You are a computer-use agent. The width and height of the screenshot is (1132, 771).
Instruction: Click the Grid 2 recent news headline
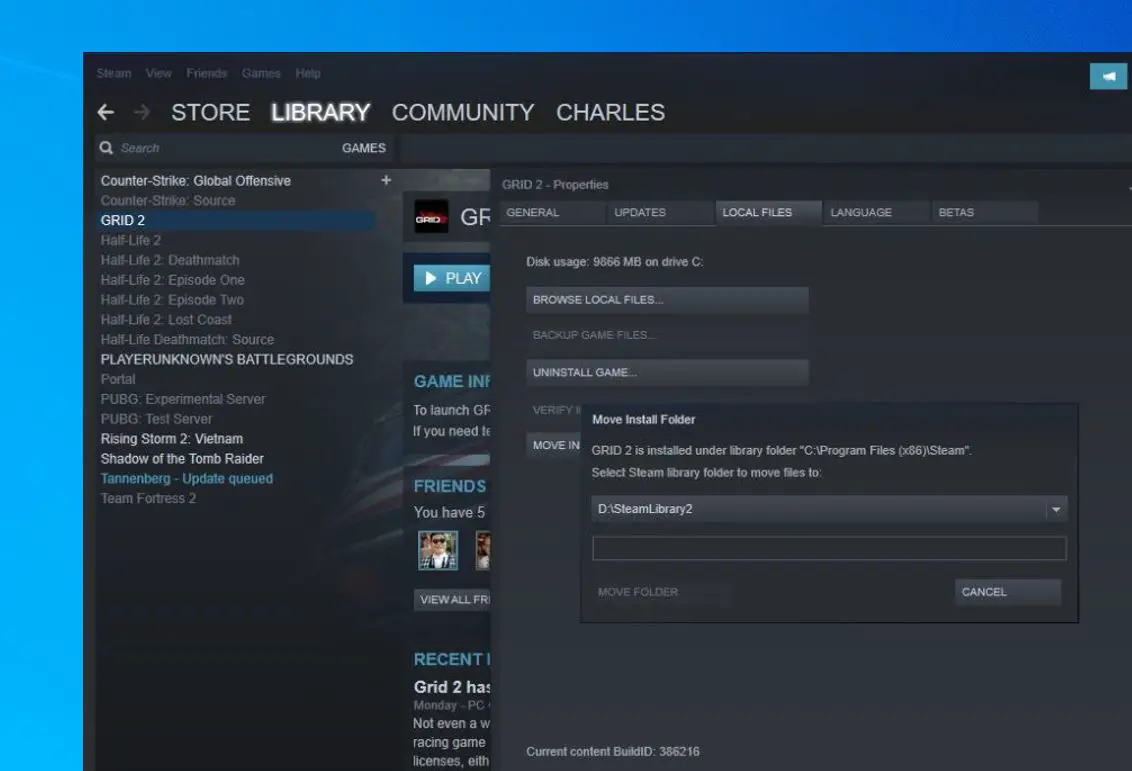452,687
